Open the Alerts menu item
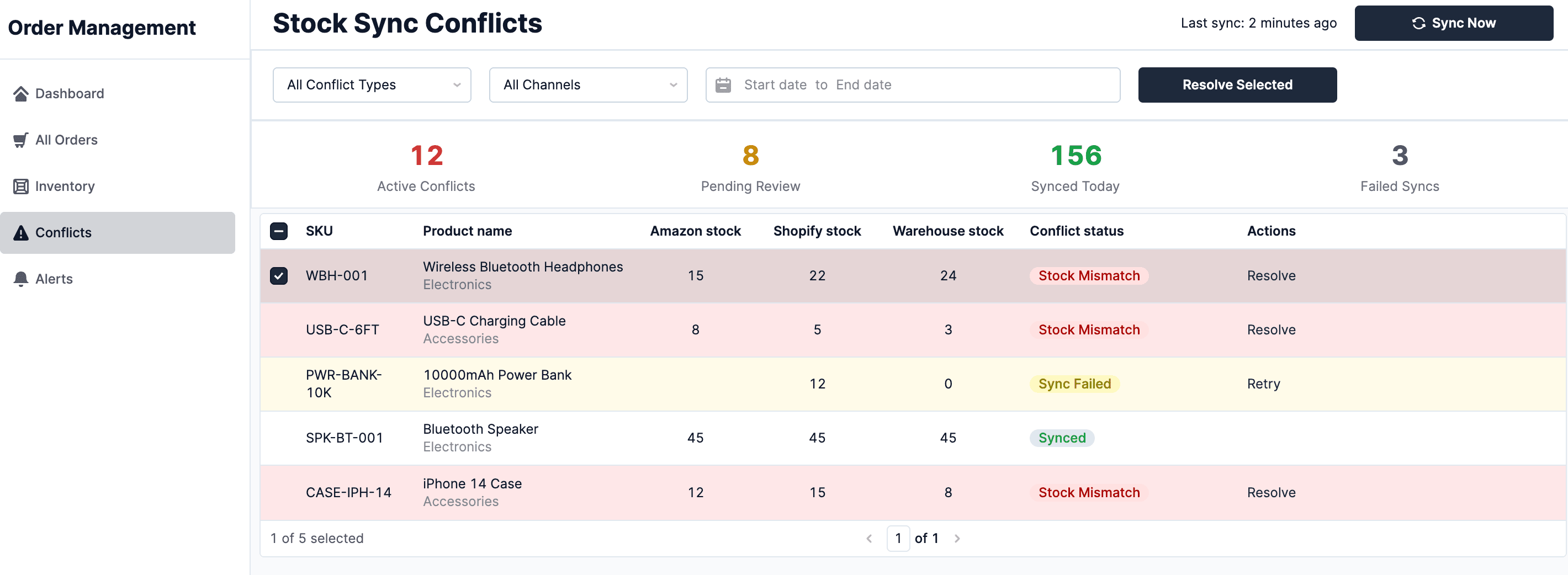1568x575 pixels. click(x=54, y=279)
